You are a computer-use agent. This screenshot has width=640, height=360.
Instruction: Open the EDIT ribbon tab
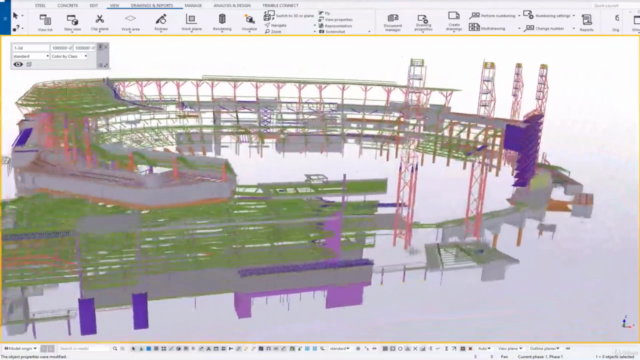pos(93,5)
